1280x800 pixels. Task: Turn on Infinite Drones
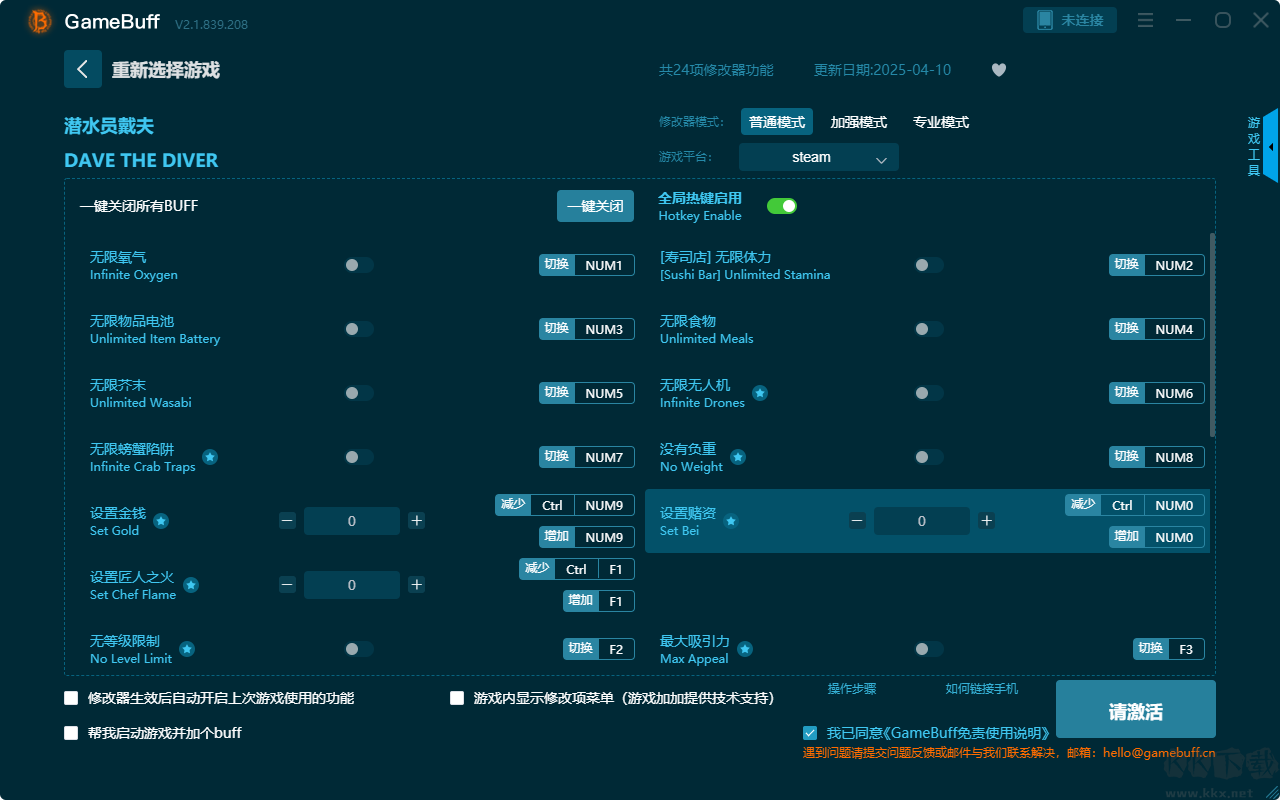(929, 393)
